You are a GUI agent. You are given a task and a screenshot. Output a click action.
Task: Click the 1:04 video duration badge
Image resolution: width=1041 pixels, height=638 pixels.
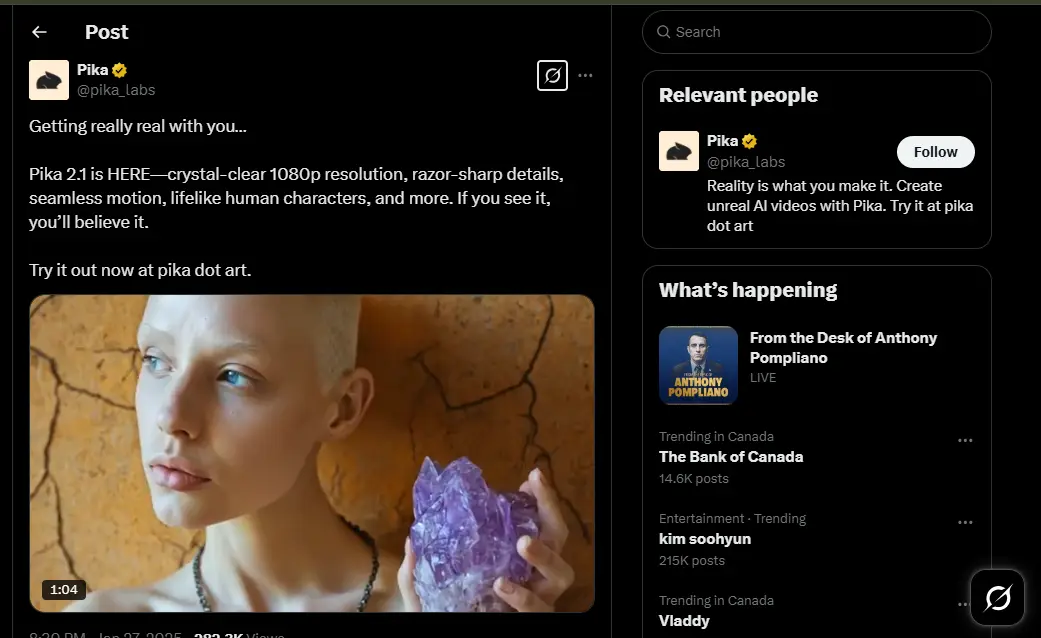click(x=64, y=590)
